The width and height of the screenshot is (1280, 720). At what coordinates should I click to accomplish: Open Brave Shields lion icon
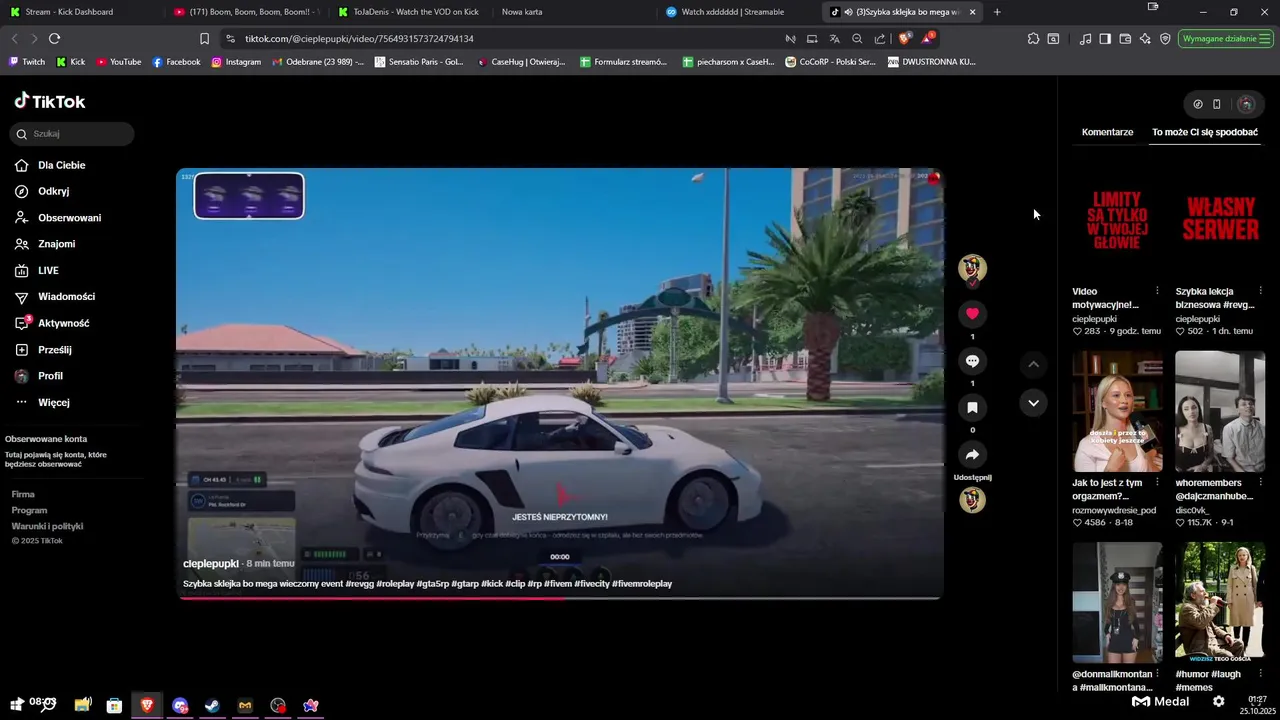(x=904, y=38)
